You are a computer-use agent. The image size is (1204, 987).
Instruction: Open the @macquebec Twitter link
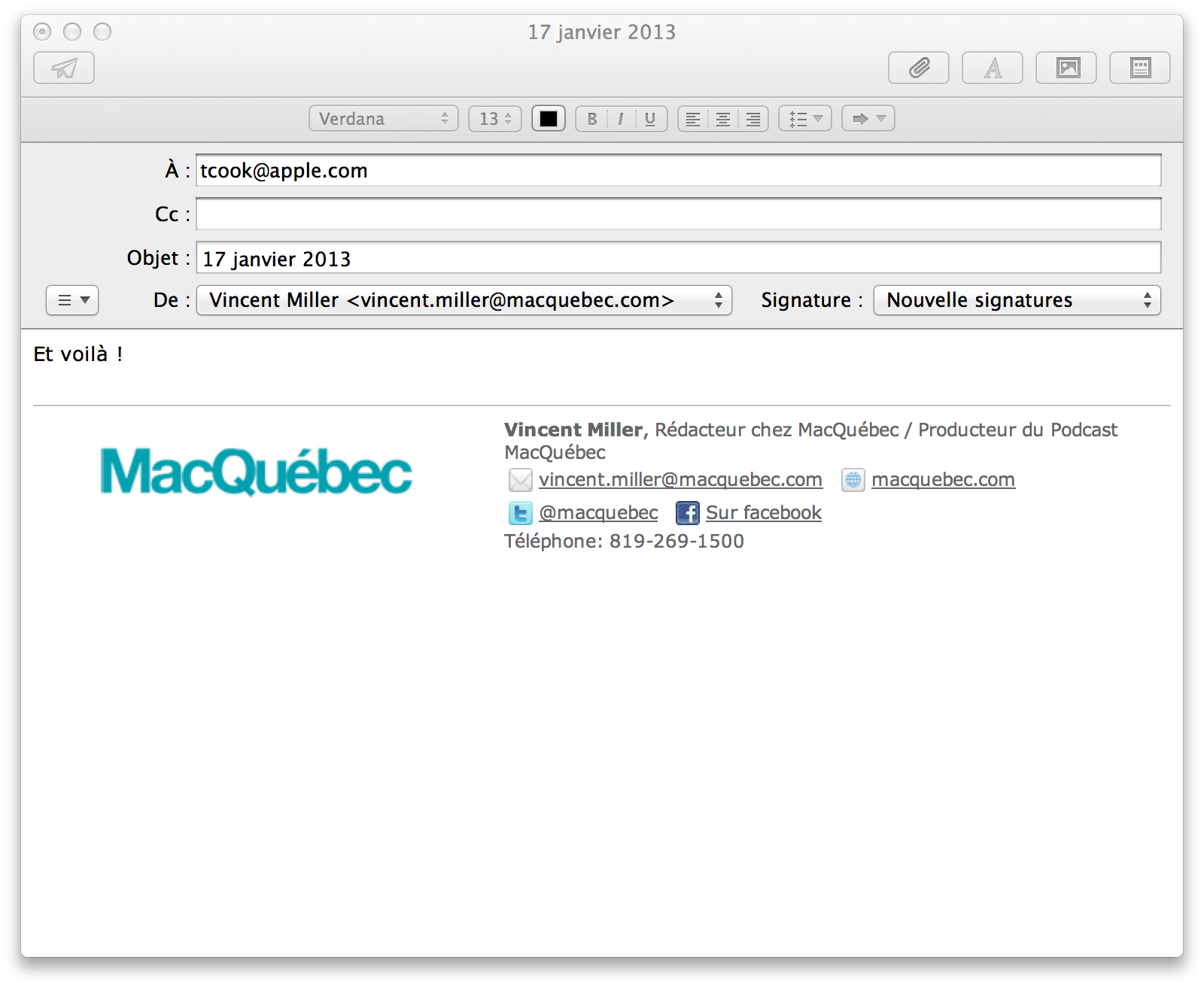[x=598, y=513]
